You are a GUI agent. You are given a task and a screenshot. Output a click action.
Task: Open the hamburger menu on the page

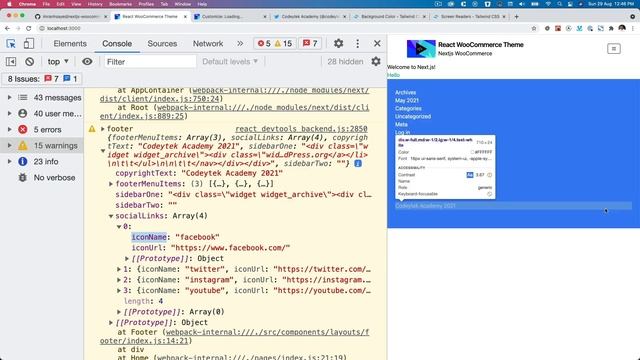[613, 49]
